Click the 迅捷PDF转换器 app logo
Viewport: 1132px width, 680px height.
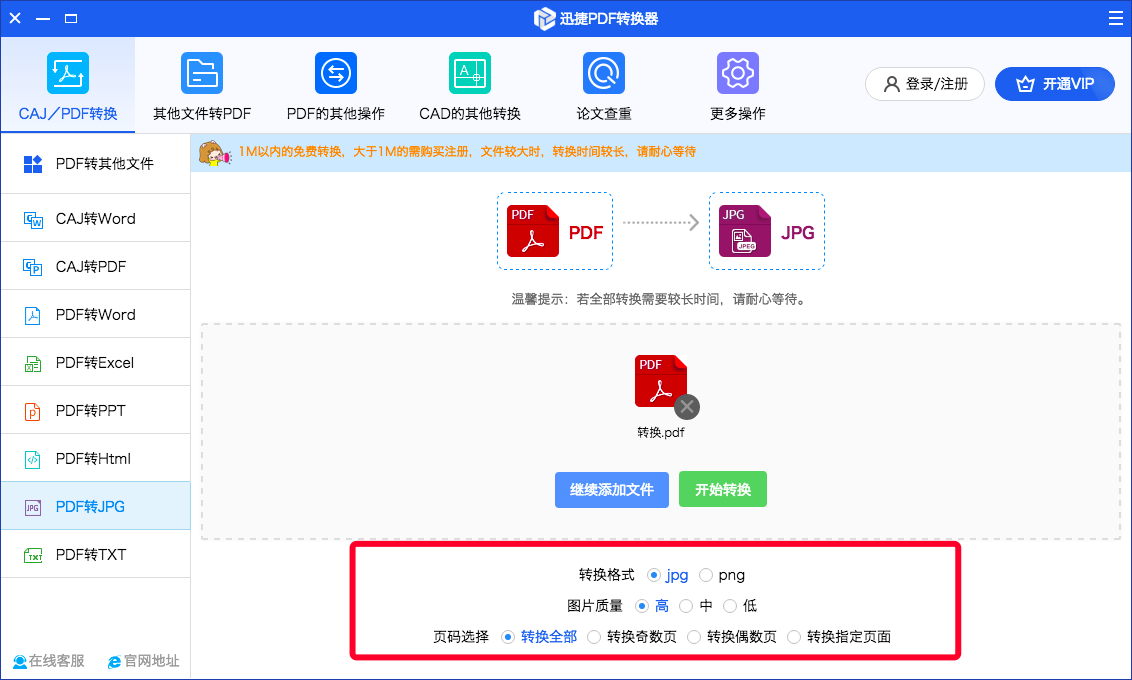click(544, 19)
